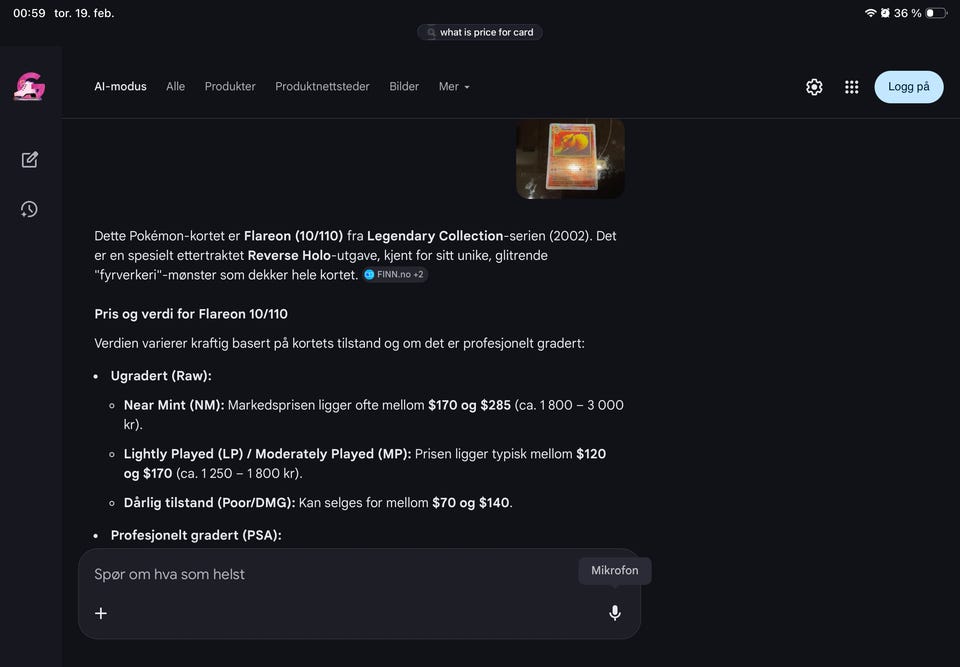Switch to the Bilder tab
Viewport: 960px width, 667px height.
[404, 86]
